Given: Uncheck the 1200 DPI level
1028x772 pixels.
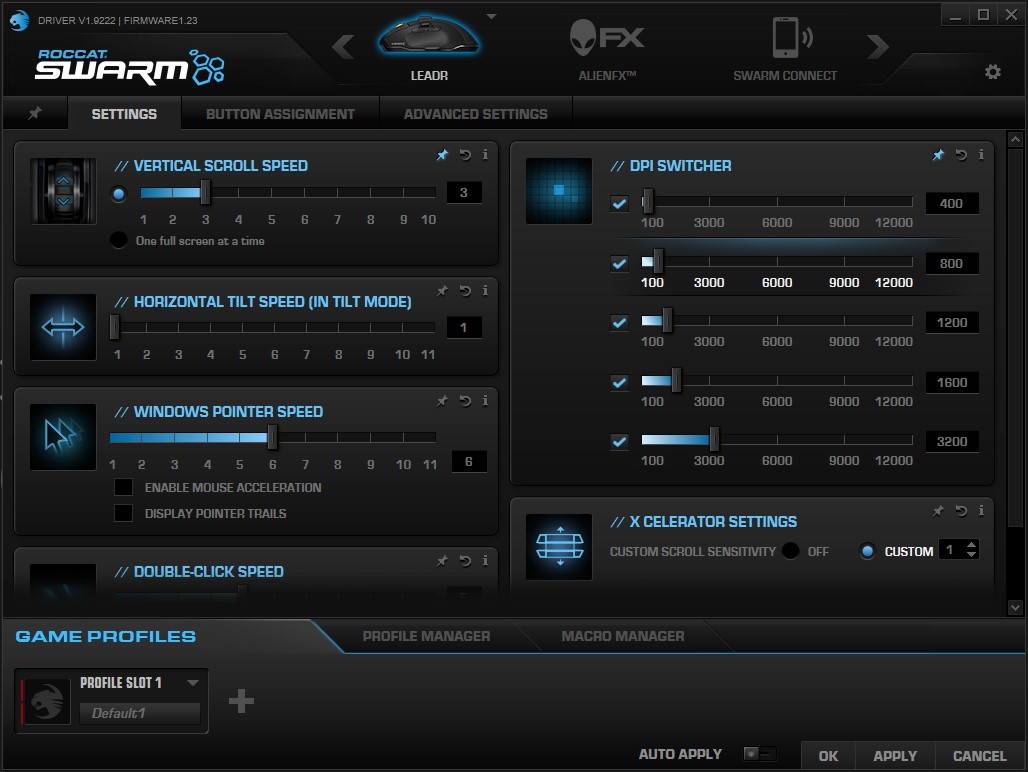Looking at the screenshot, I should (x=619, y=322).
